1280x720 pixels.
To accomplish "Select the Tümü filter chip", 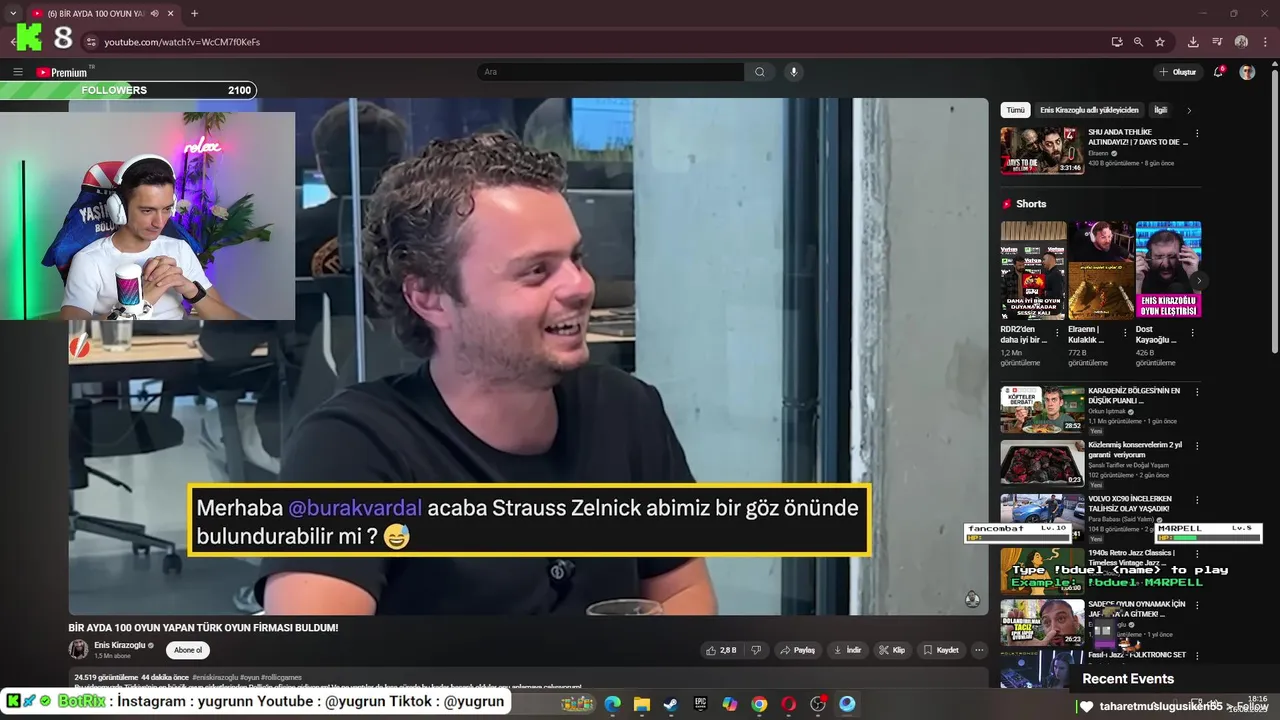I will [1015, 110].
